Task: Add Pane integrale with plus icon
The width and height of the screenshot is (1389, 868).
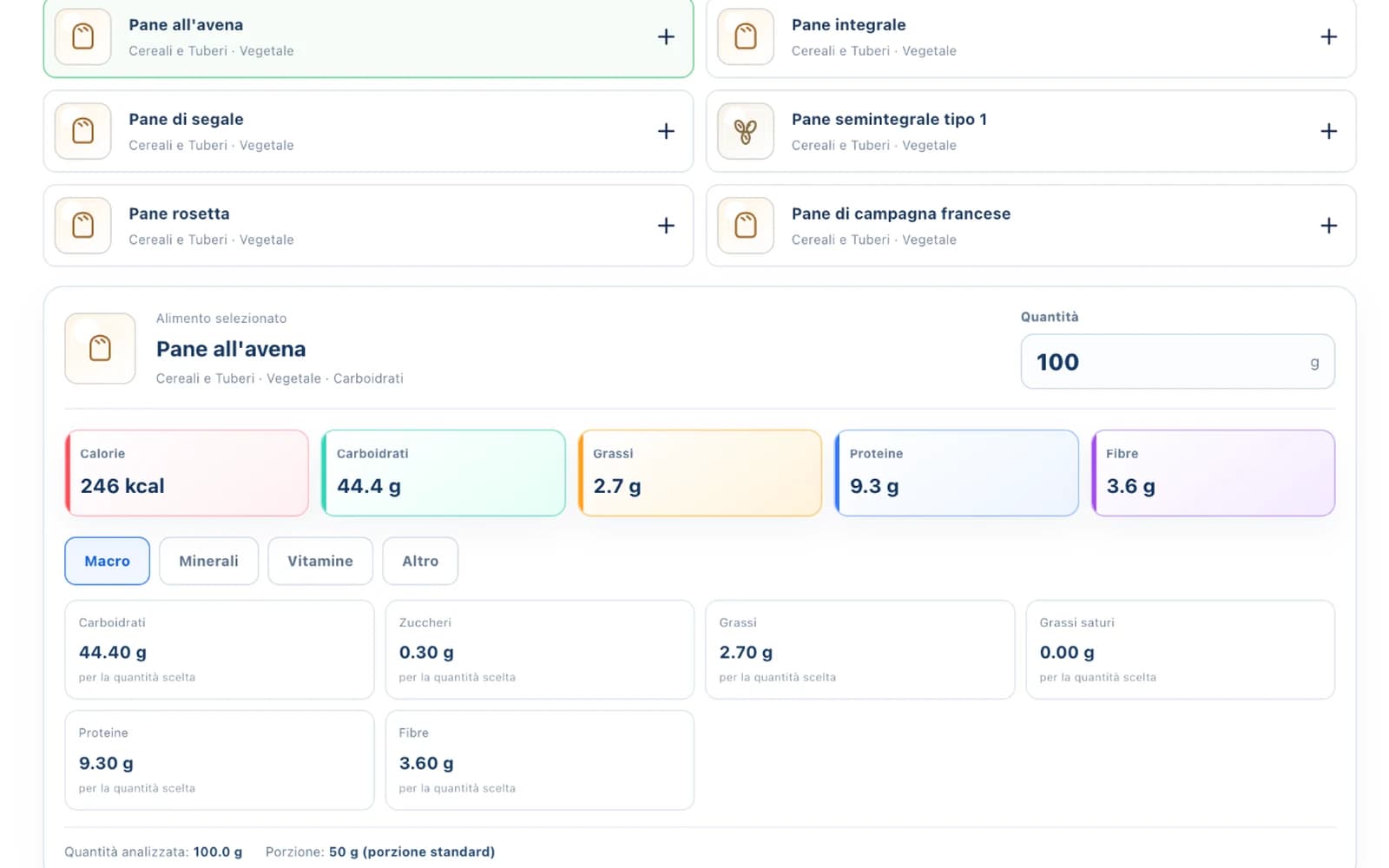Action: (x=1328, y=36)
